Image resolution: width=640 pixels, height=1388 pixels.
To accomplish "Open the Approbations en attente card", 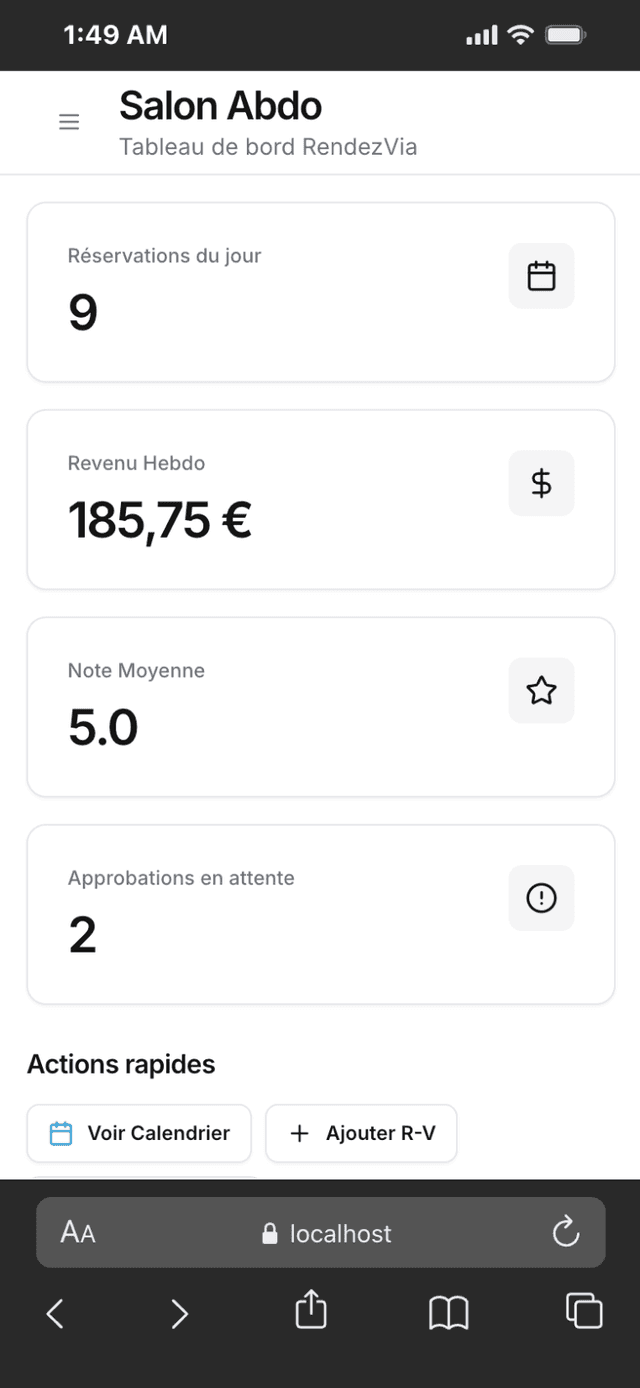I will tap(321, 914).
